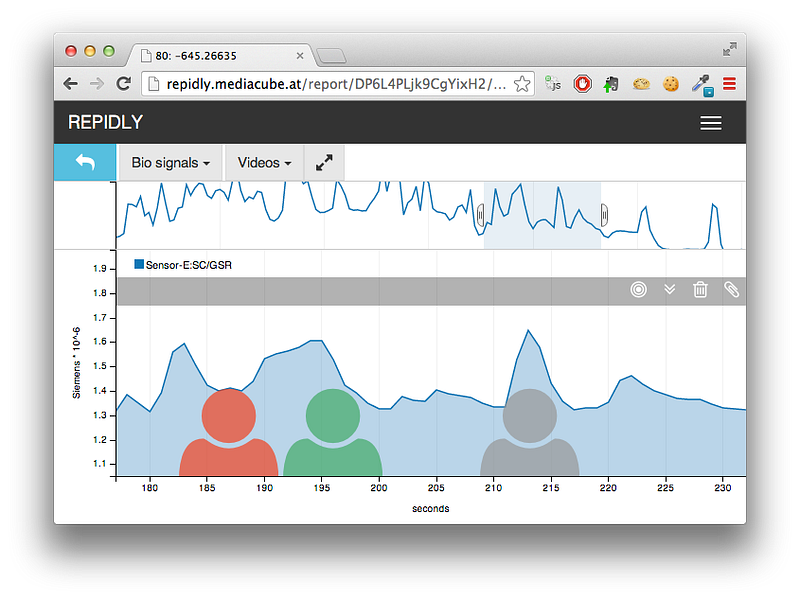Select the gray person marker icon
This screenshot has width=800, height=599.
pos(530,433)
